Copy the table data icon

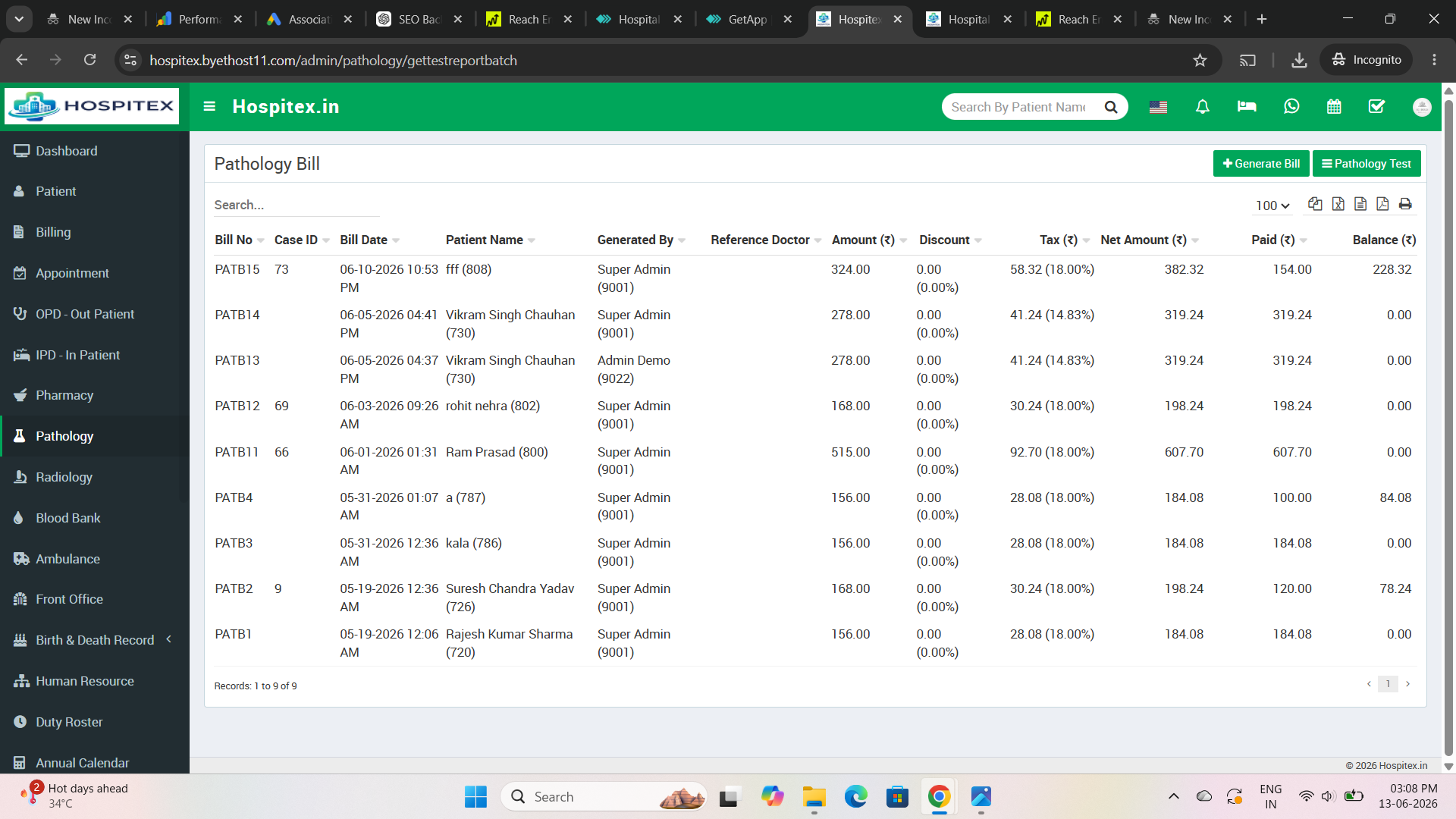(x=1315, y=204)
